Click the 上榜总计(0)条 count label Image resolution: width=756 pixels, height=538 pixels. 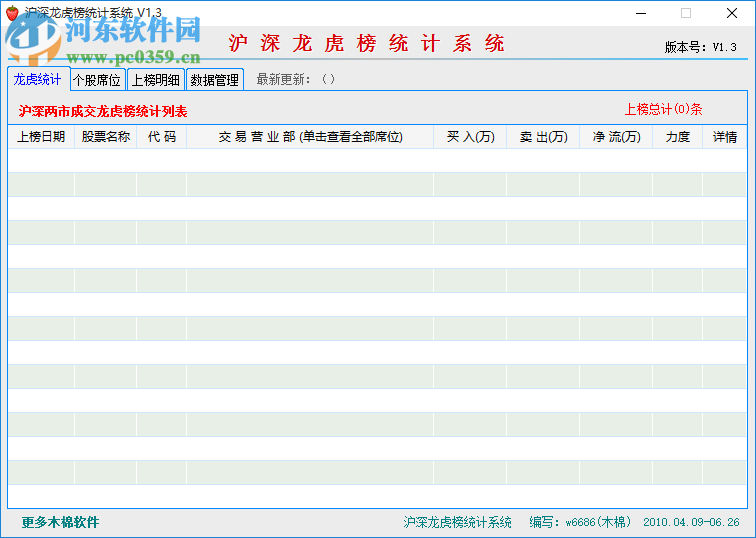pos(663,109)
